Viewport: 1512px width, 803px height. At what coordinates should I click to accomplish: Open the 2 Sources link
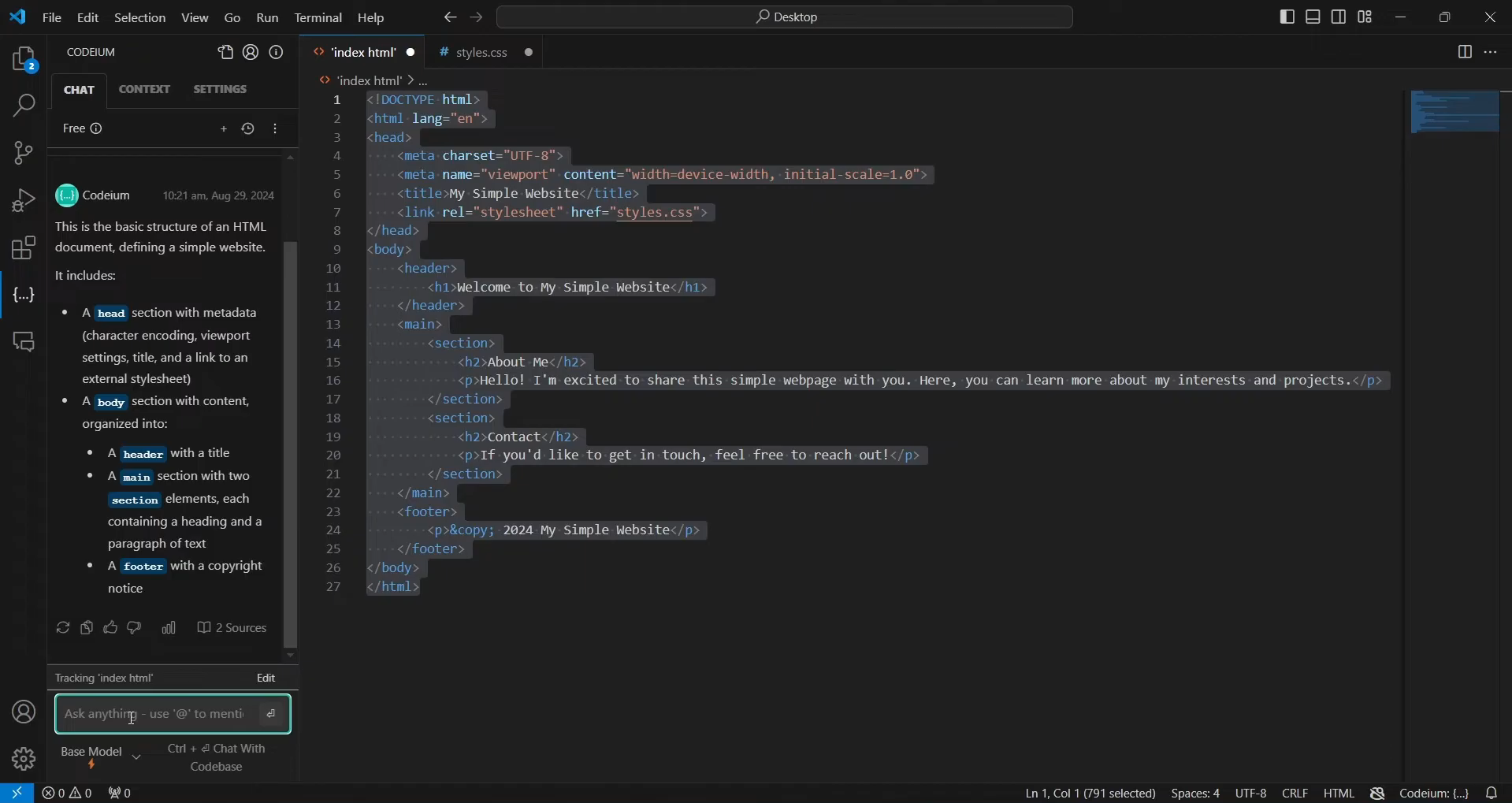pyautogui.click(x=232, y=629)
